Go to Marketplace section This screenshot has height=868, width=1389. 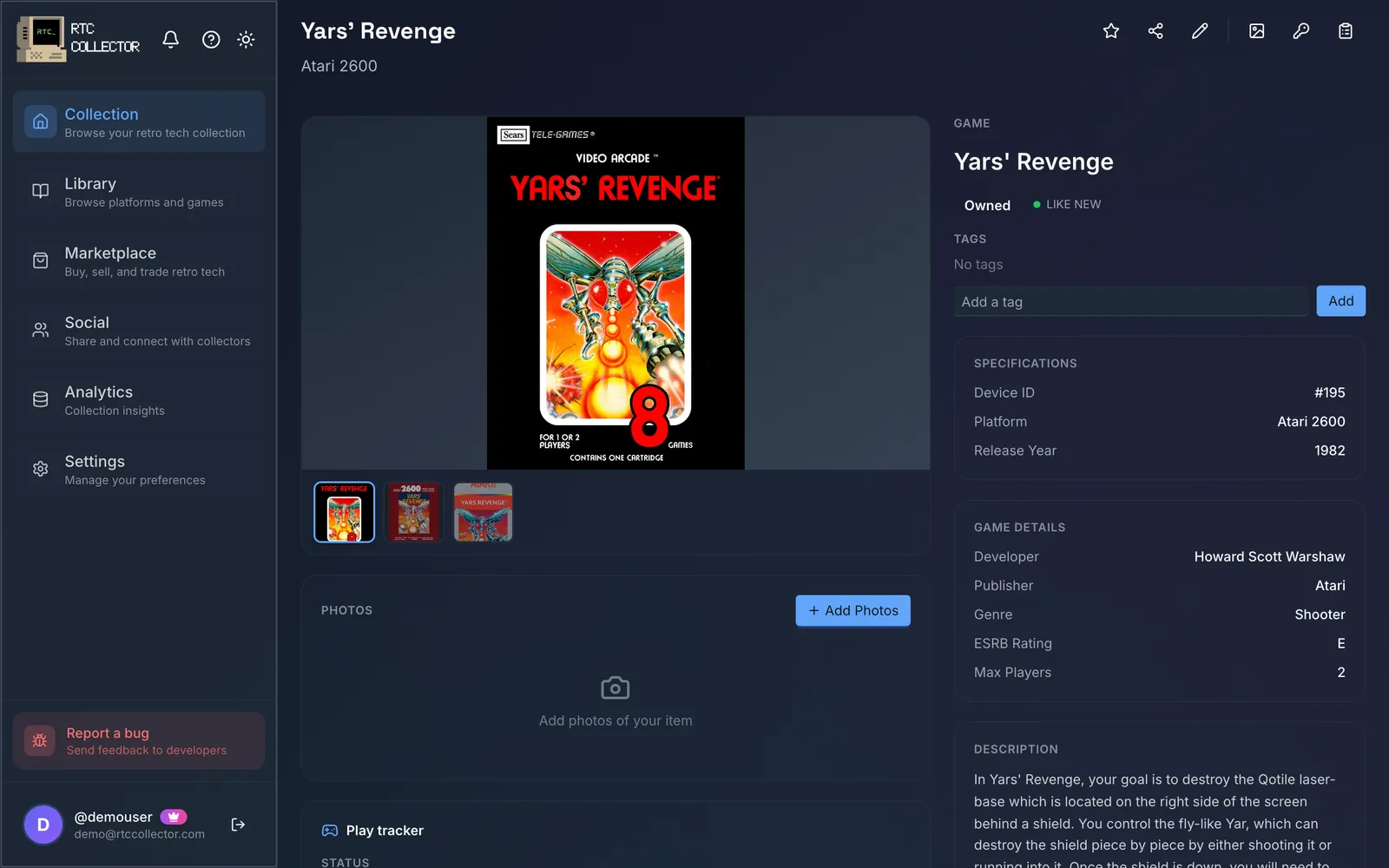pos(139,260)
